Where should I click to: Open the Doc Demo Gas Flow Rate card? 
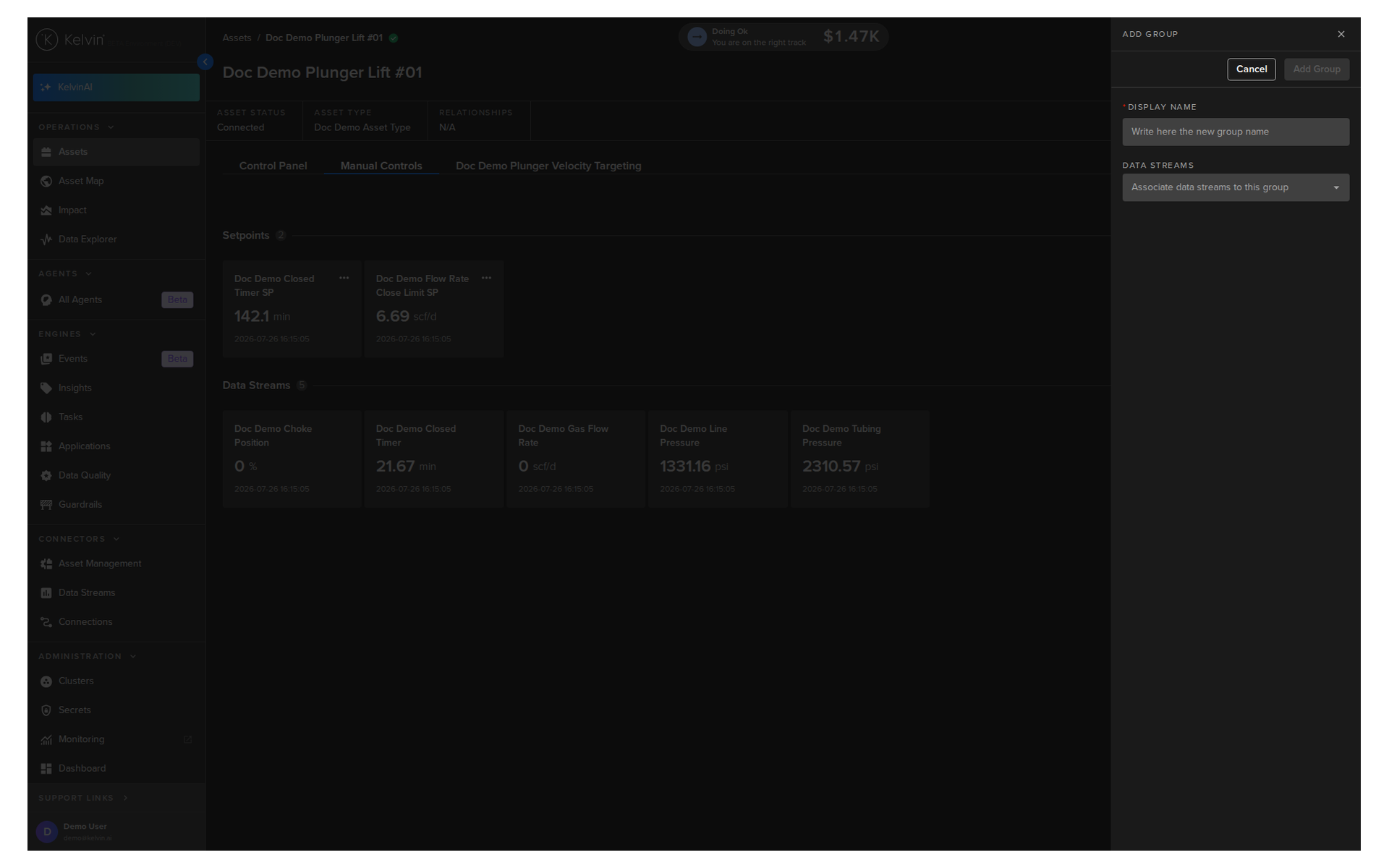[x=576, y=459]
